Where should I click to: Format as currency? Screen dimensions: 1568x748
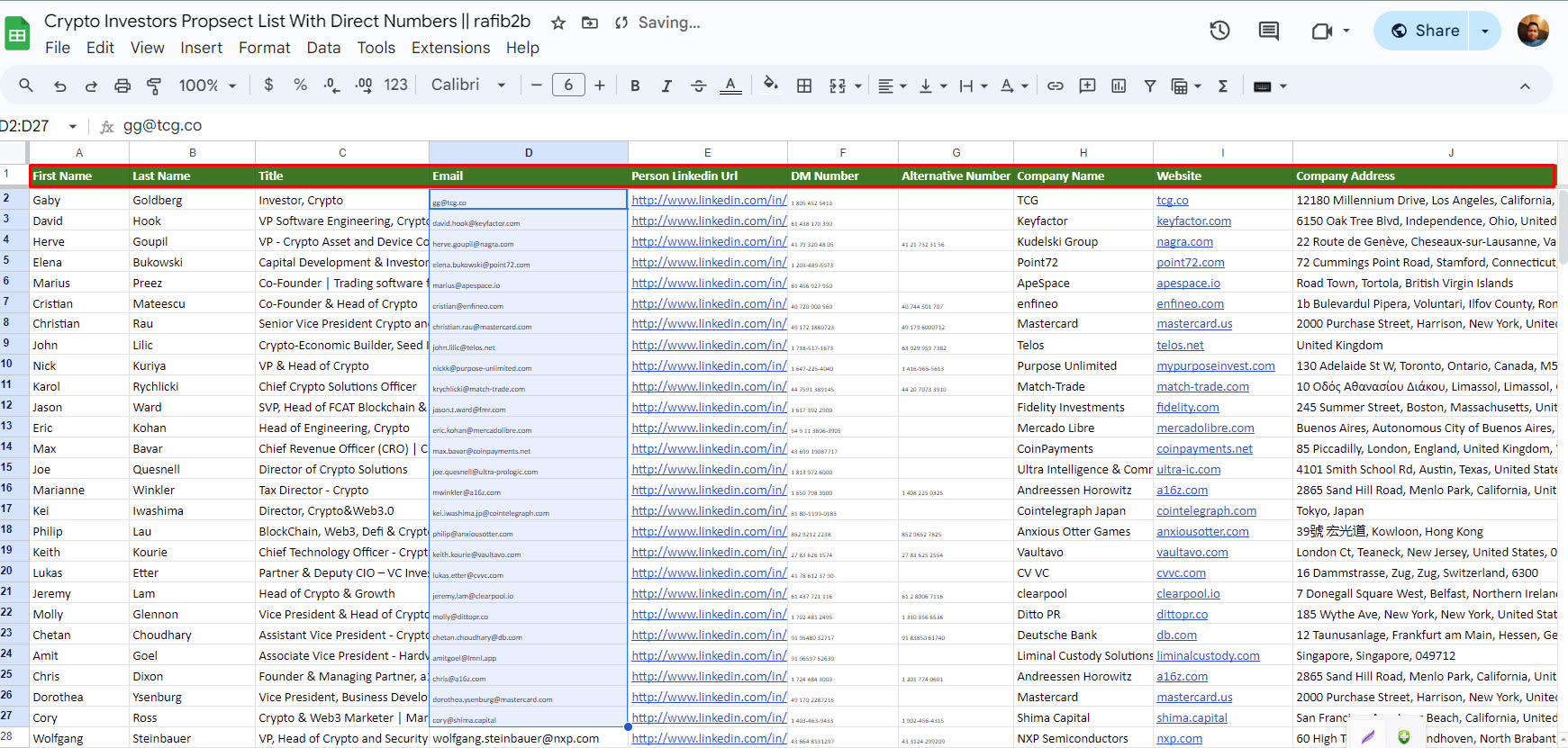click(x=268, y=85)
